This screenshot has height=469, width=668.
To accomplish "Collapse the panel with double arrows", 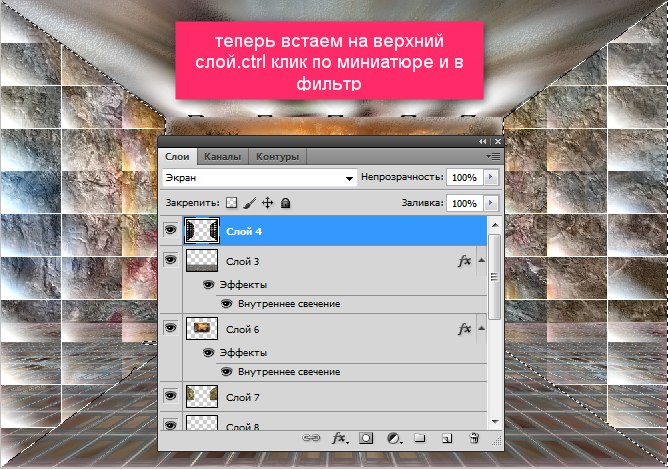I will tap(482, 141).
